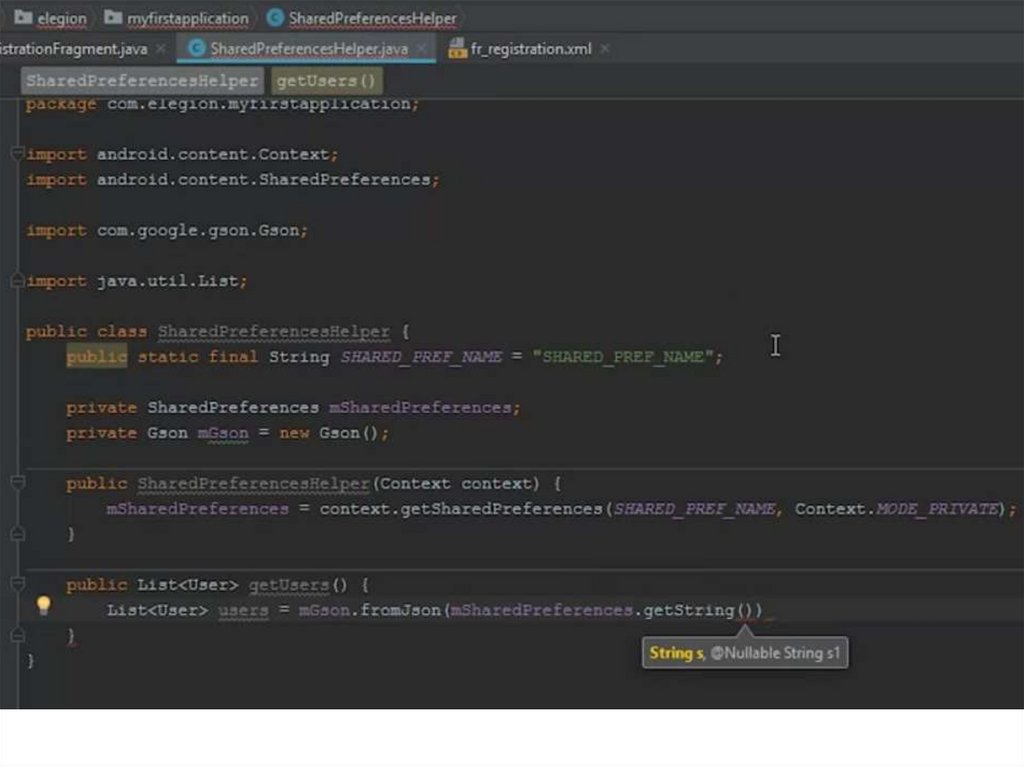Close the SharedPreferencesHelper.java tab

pyautogui.click(x=422, y=48)
